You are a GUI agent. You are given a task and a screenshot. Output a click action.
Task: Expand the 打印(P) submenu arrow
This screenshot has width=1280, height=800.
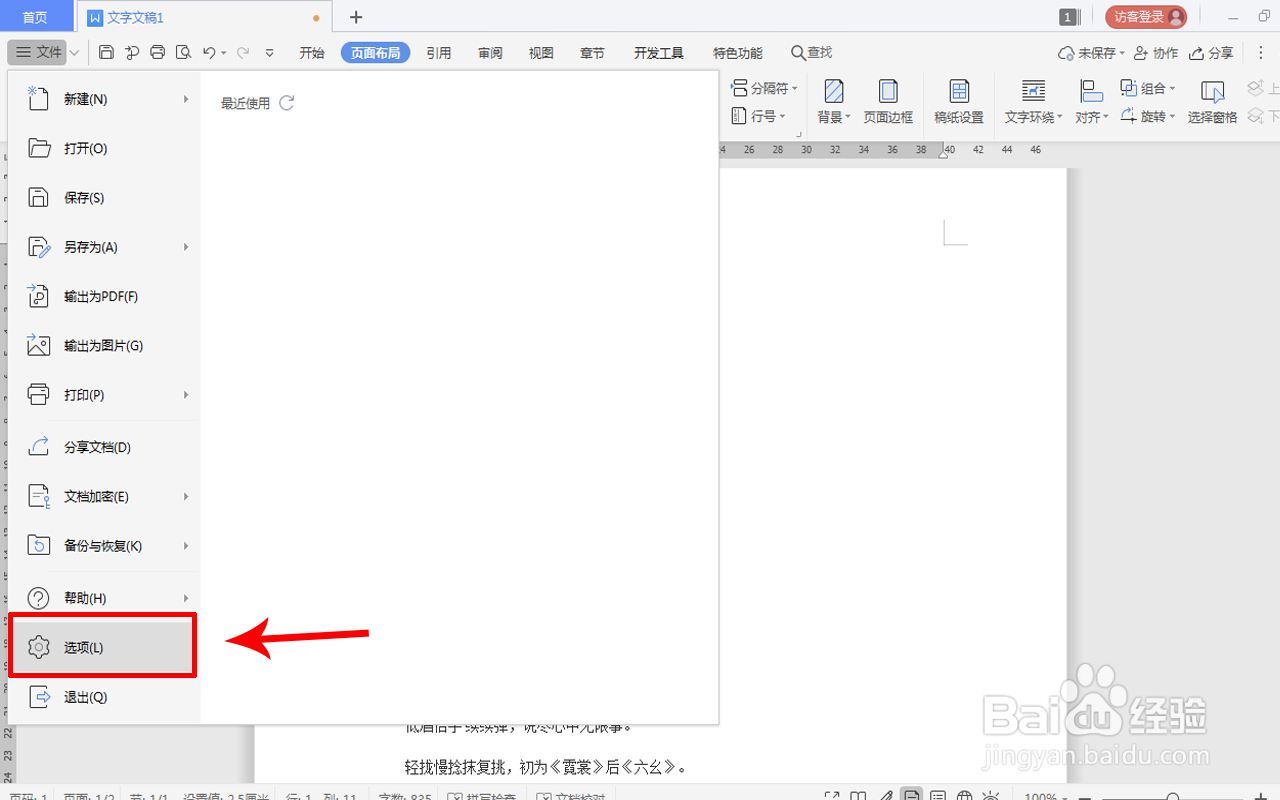click(186, 395)
